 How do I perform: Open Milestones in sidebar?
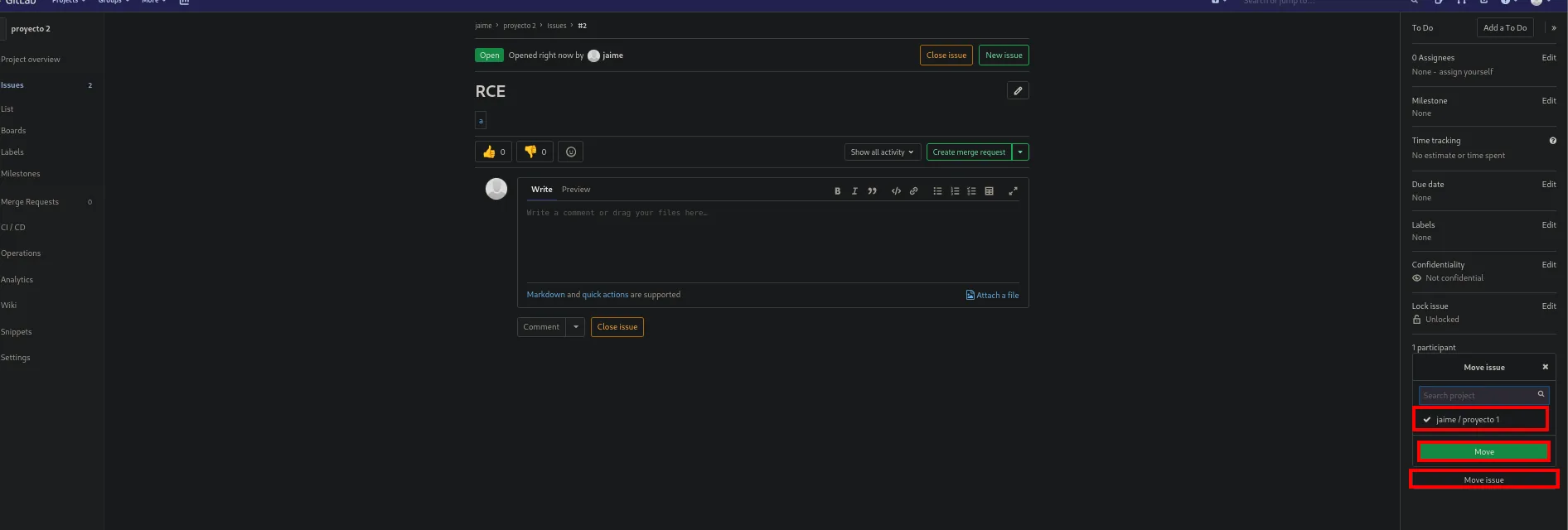(x=21, y=174)
